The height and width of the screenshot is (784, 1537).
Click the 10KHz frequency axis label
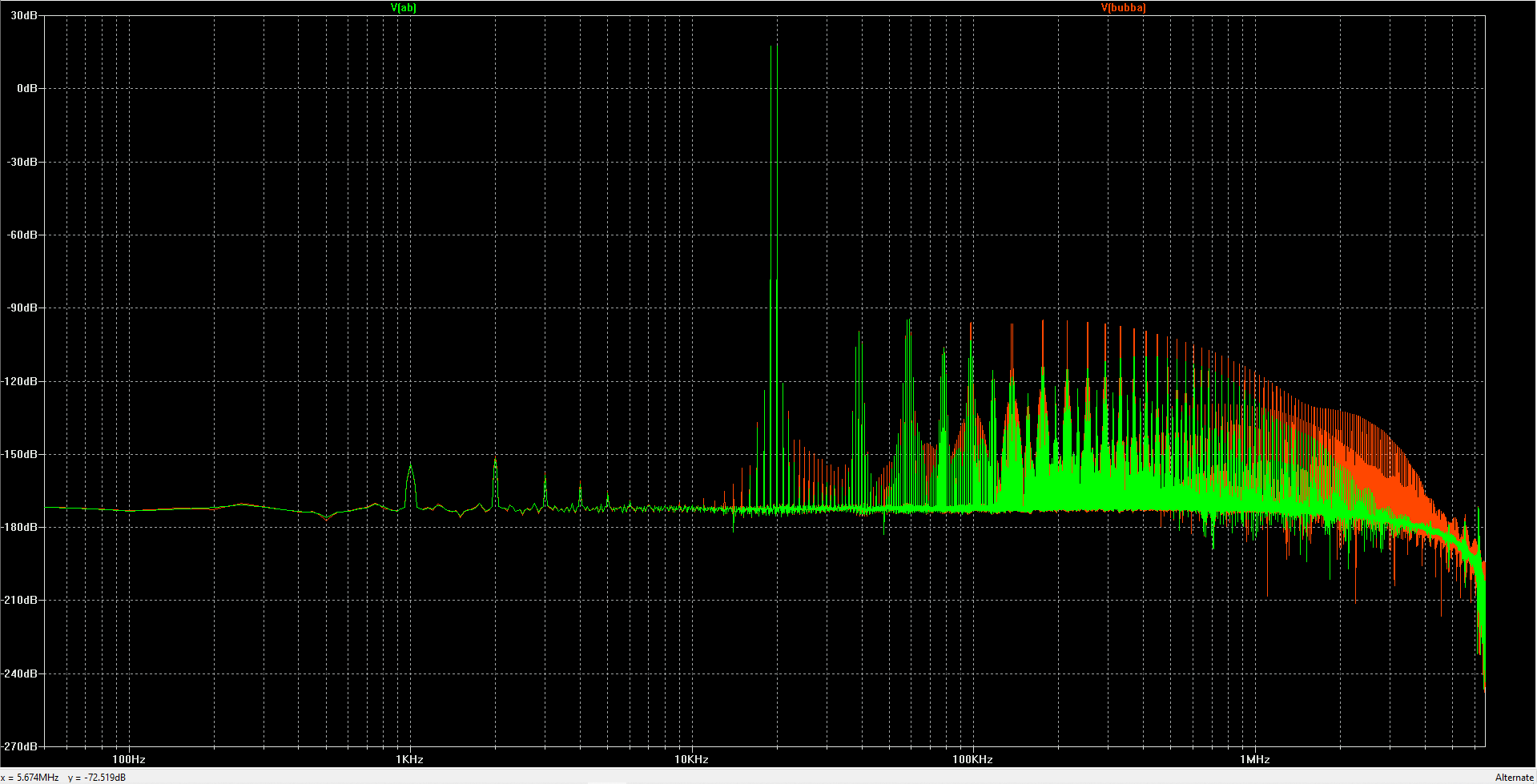click(691, 759)
